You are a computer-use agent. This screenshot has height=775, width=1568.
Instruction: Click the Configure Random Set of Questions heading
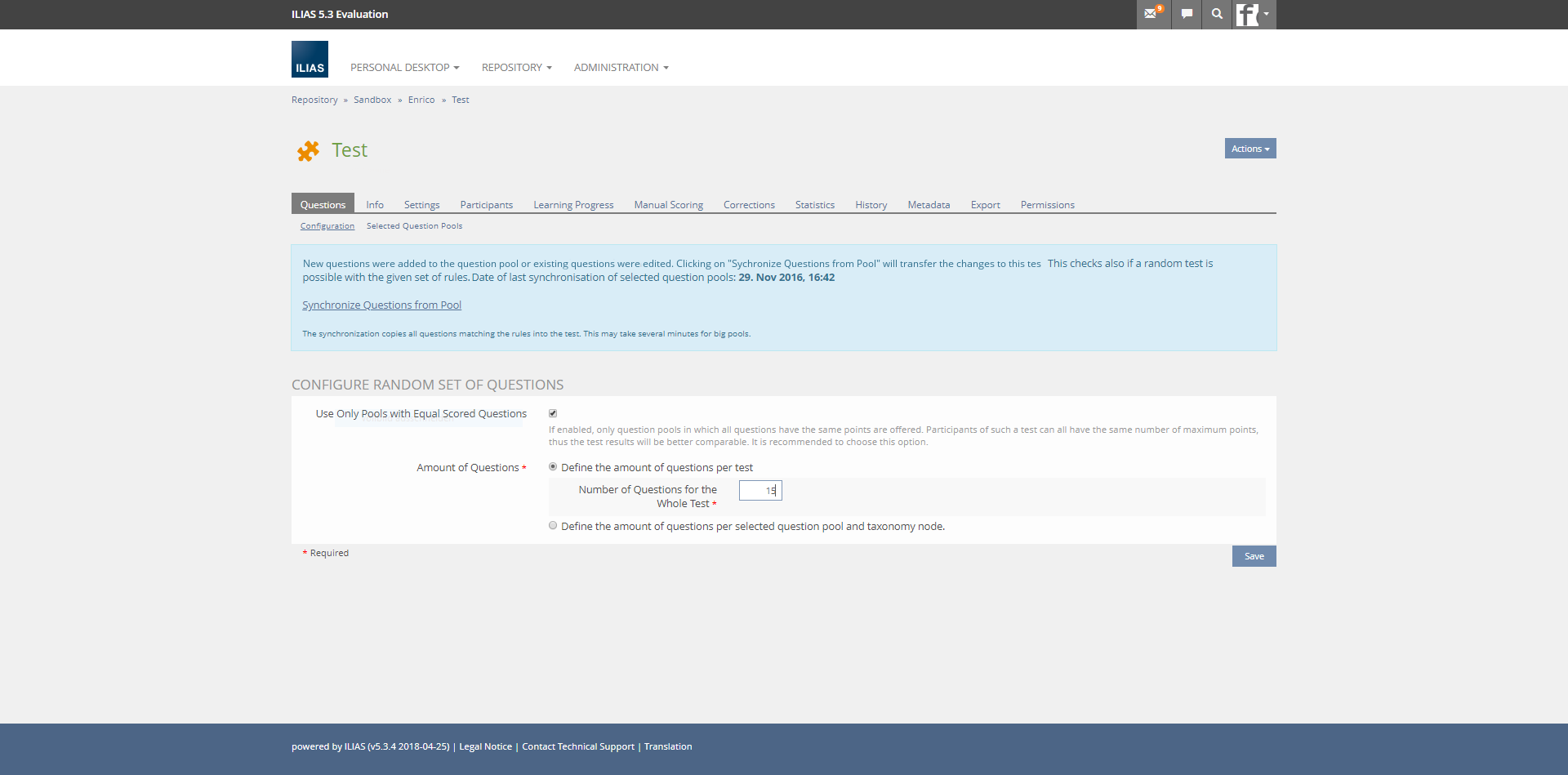pyautogui.click(x=427, y=385)
